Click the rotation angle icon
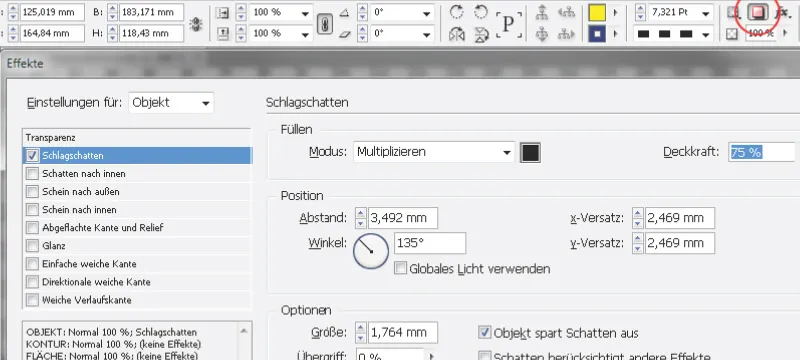This screenshot has height=360, width=800. pyautogui.click(x=344, y=13)
